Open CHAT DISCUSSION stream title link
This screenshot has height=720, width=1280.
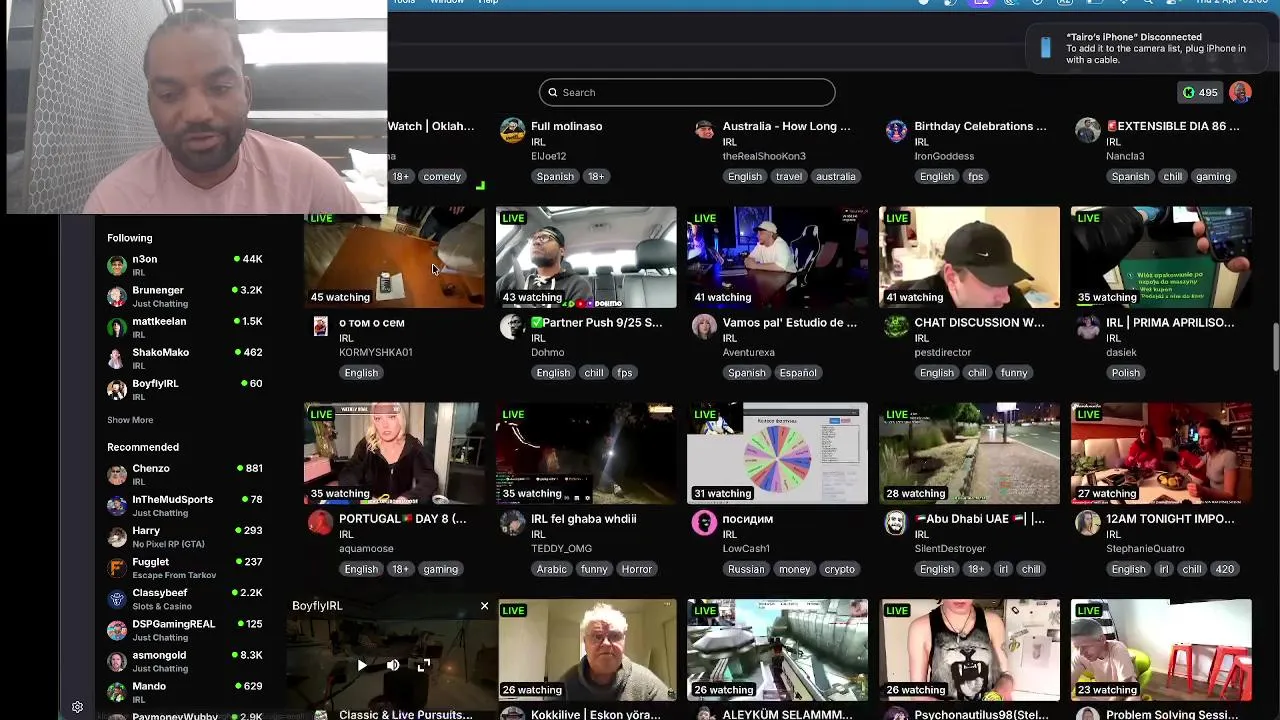pyautogui.click(x=979, y=323)
